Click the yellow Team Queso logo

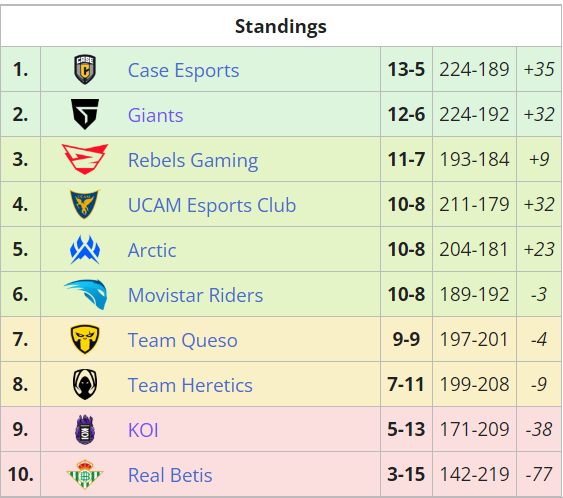coord(85,339)
